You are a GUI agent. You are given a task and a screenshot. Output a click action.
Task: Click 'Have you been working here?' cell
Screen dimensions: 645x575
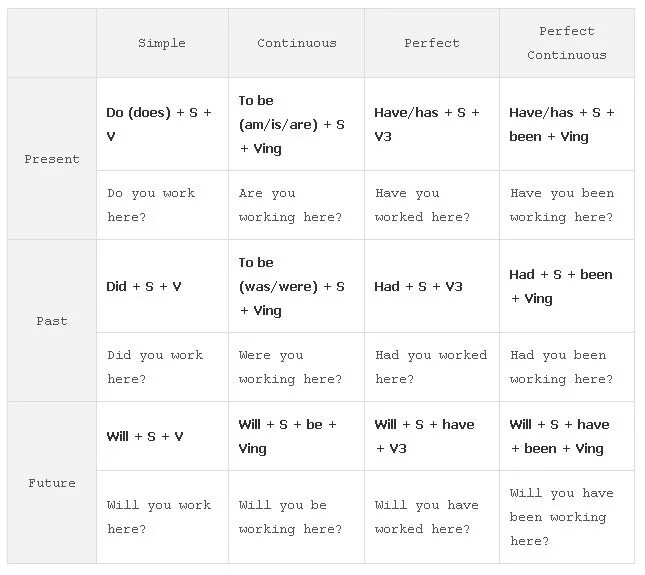[561, 205]
